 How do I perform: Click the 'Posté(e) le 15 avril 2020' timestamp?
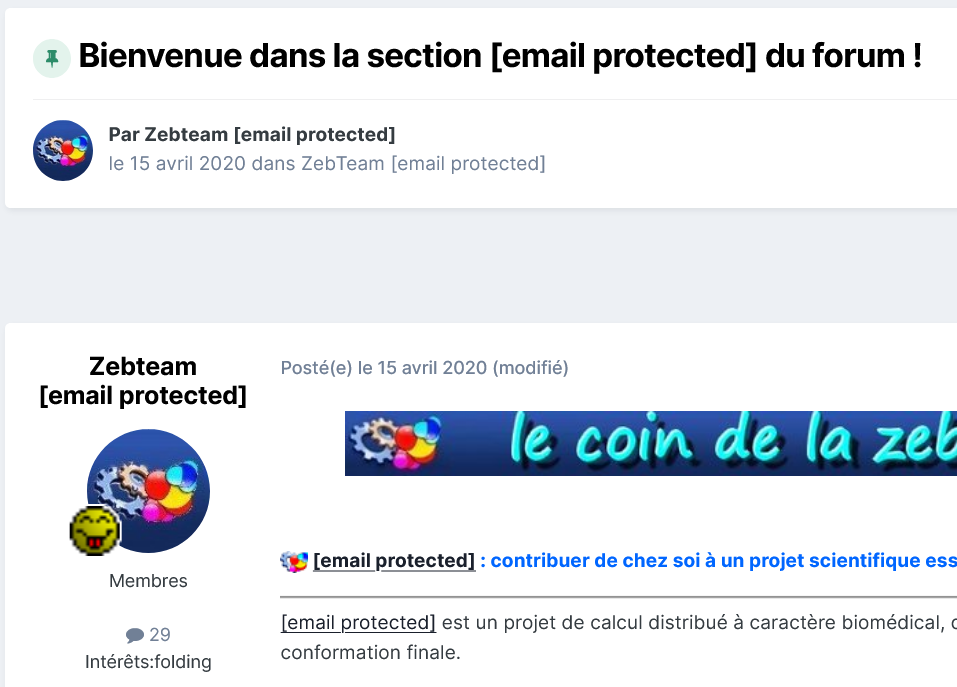[384, 368]
